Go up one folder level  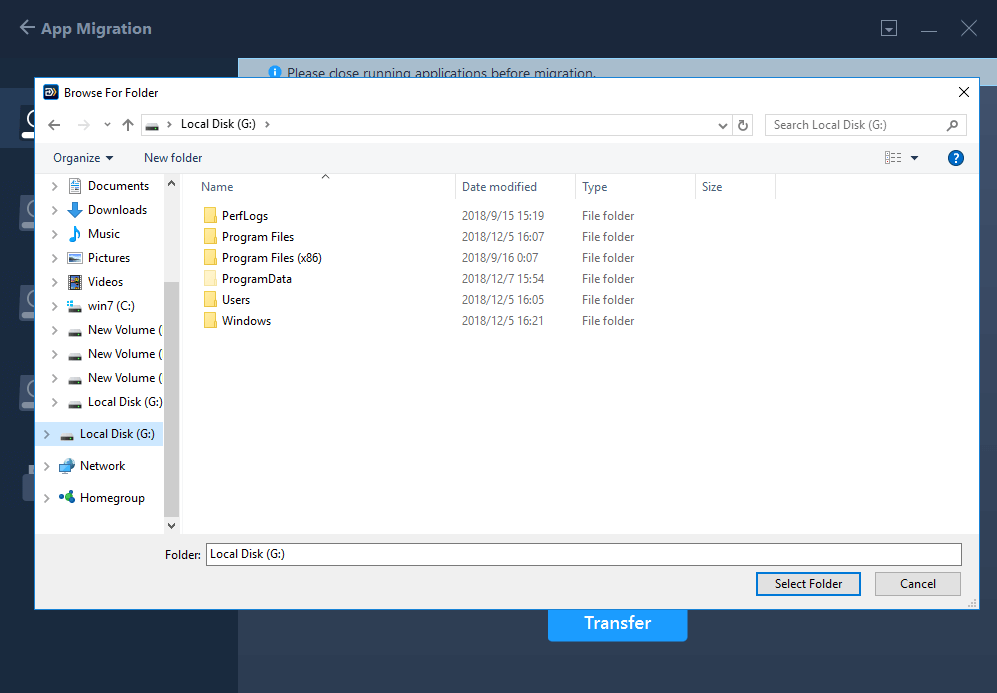tap(128, 125)
